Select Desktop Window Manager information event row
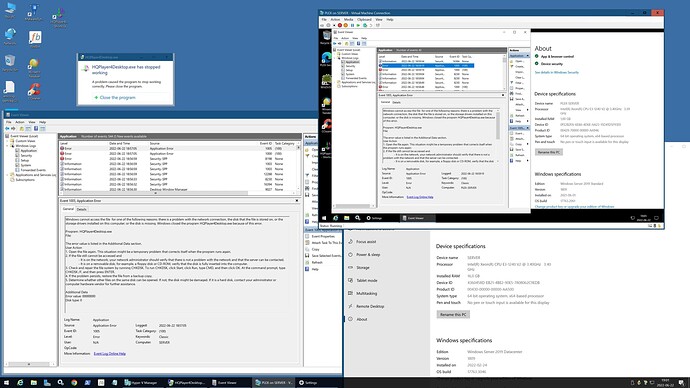 pos(178,190)
